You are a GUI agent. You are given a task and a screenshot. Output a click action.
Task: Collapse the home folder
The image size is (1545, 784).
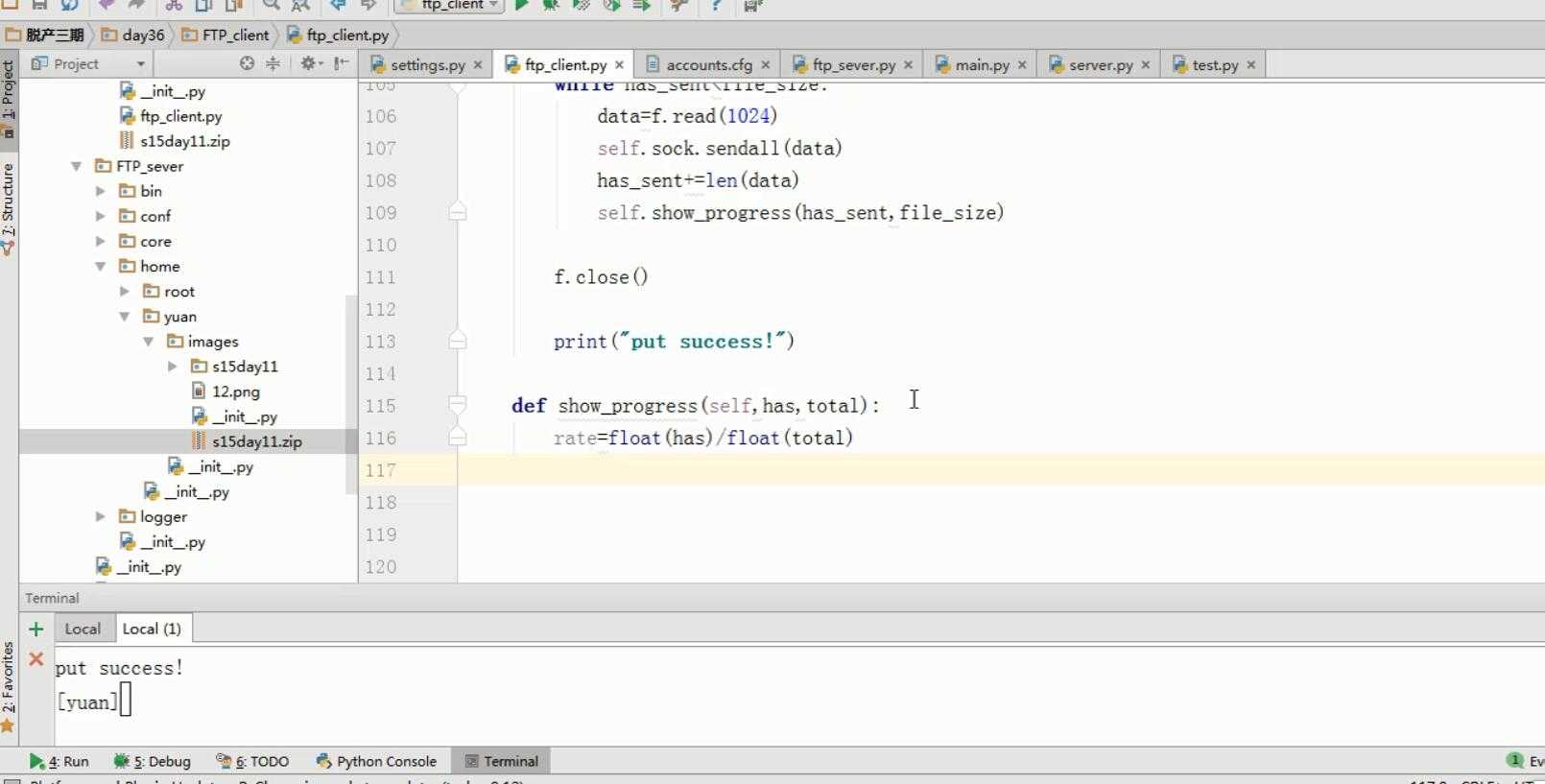(x=100, y=266)
